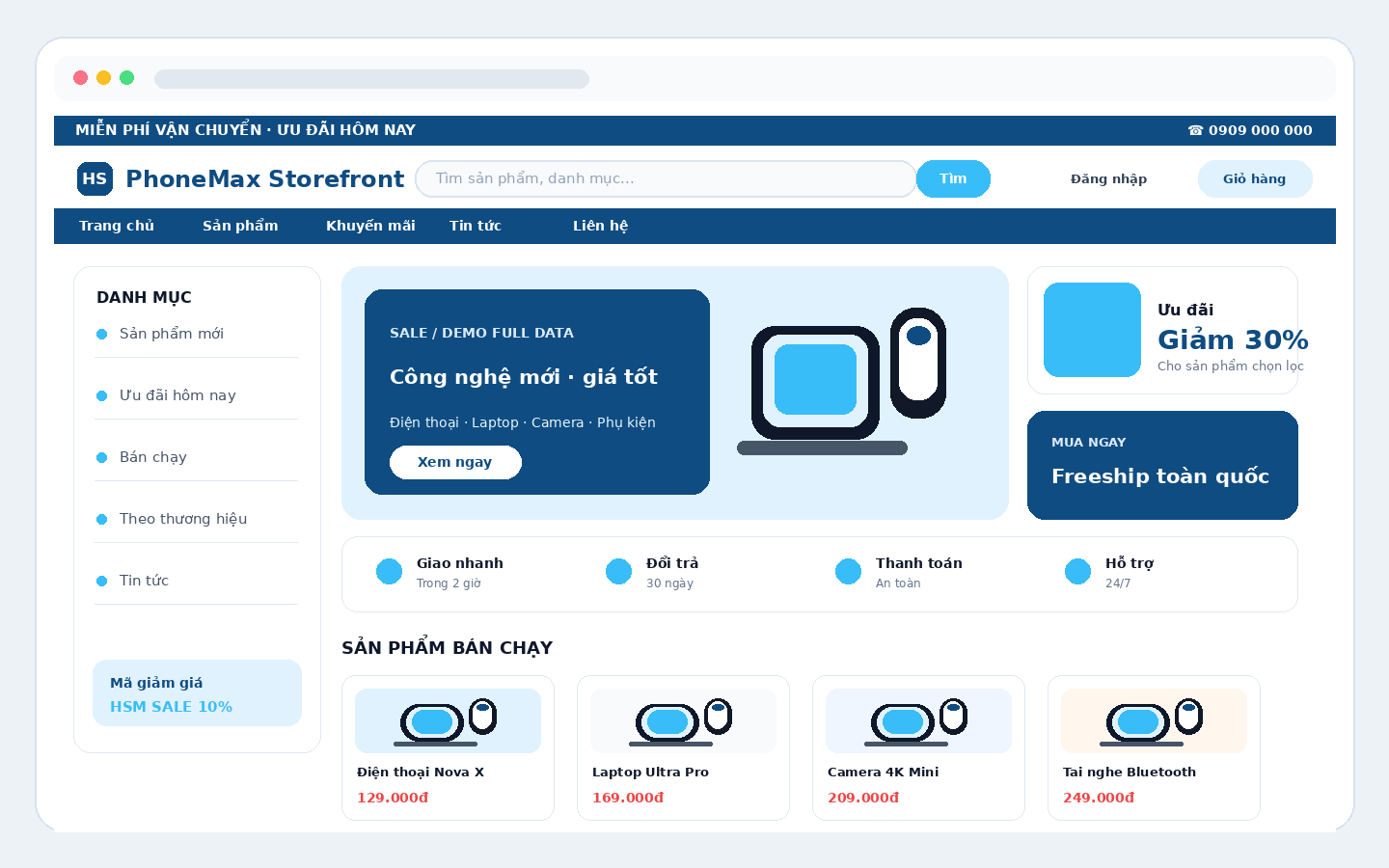
Task: Open the Giỏ hàng cart button
Action: (1254, 178)
